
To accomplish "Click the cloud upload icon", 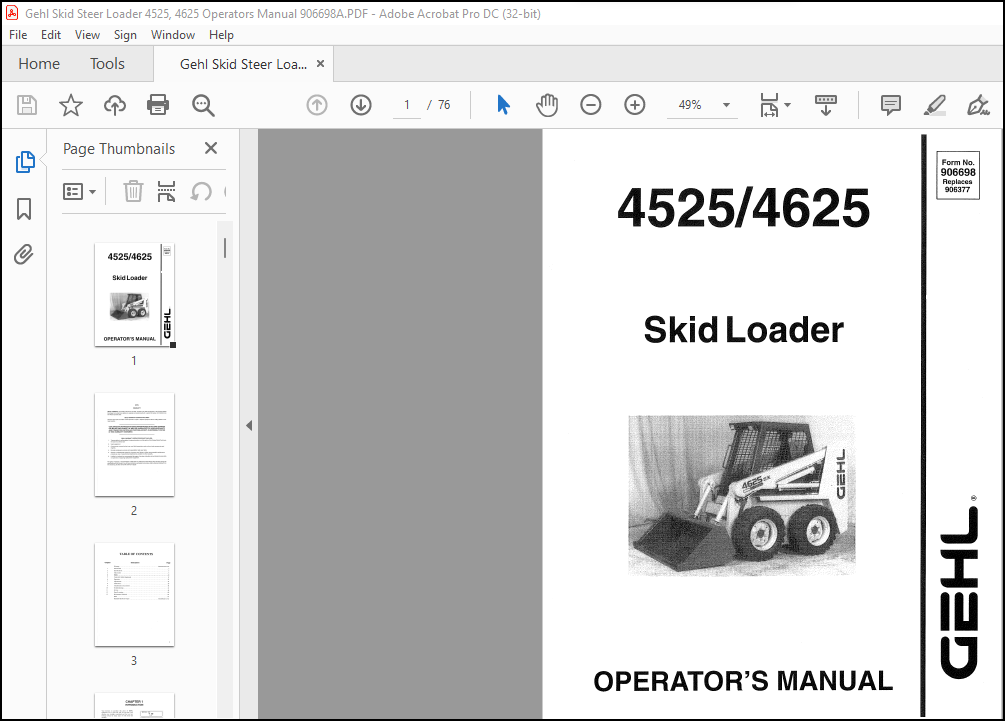I will click(x=115, y=104).
